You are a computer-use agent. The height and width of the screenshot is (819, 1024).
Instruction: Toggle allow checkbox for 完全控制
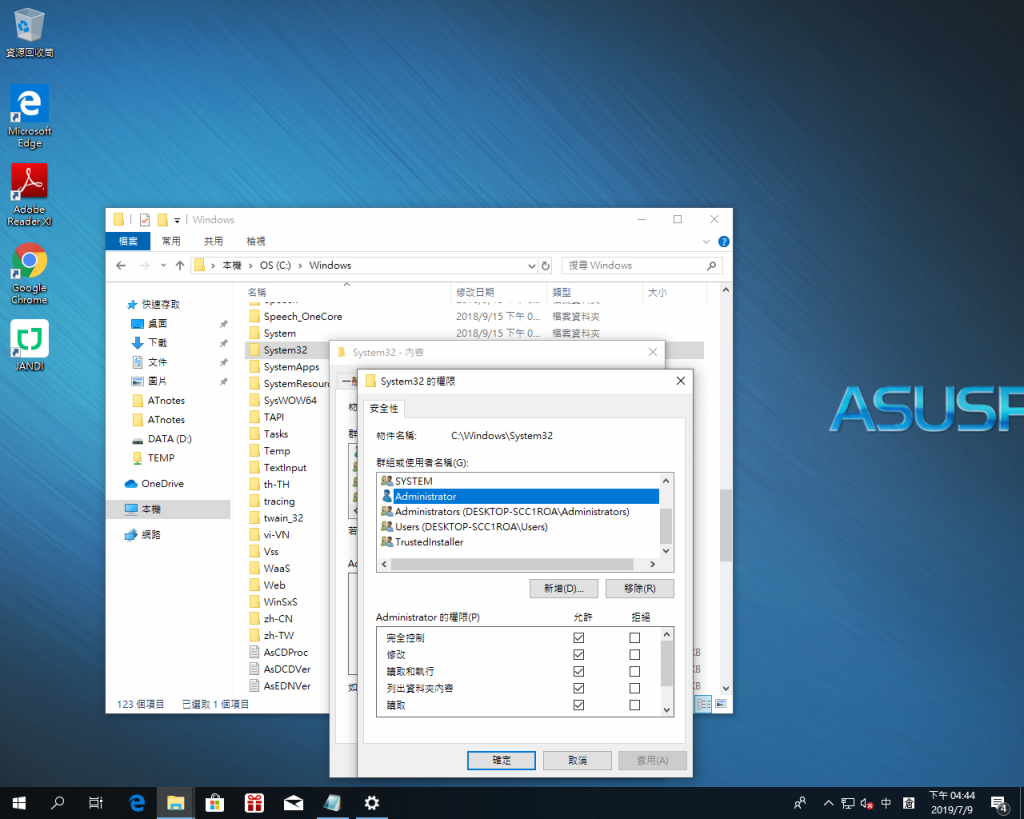[x=579, y=637]
